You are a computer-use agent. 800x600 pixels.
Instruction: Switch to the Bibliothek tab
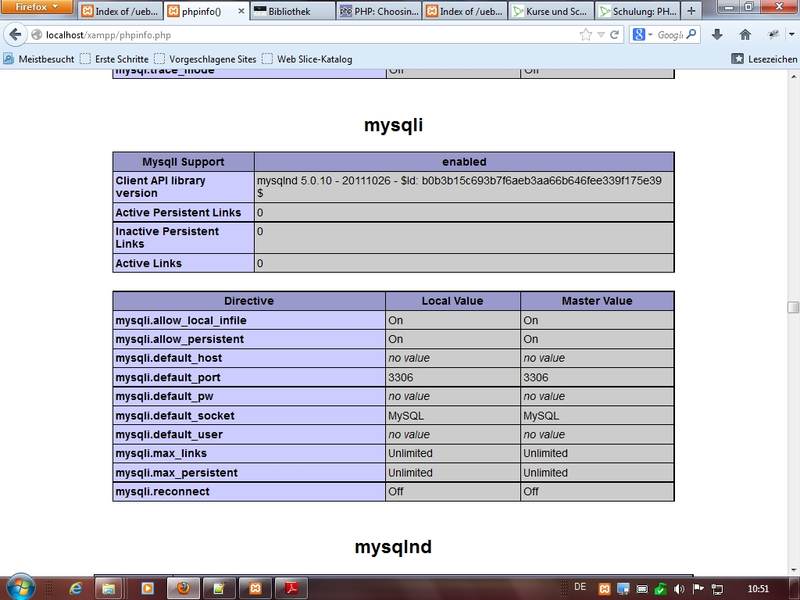pyautogui.click(x=290, y=12)
